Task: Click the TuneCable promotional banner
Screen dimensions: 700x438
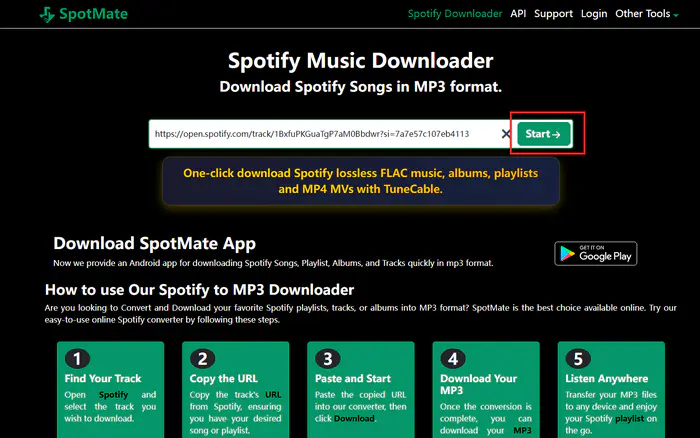Action: tap(361, 181)
